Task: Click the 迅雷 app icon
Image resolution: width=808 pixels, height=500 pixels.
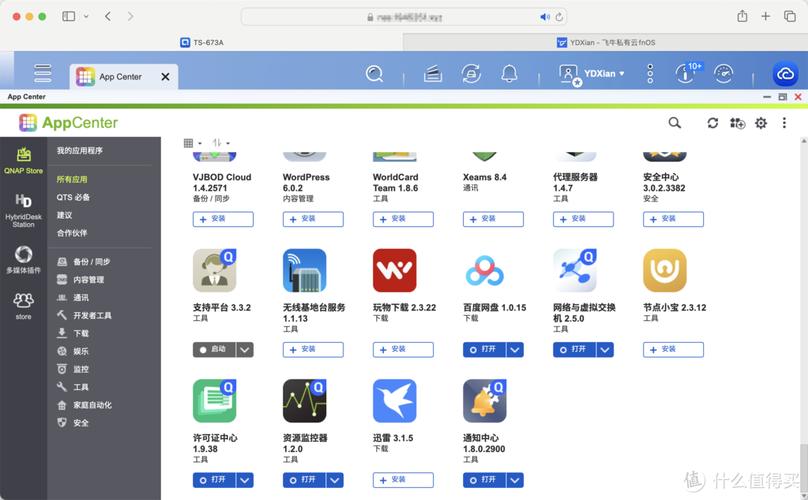Action: click(x=394, y=401)
